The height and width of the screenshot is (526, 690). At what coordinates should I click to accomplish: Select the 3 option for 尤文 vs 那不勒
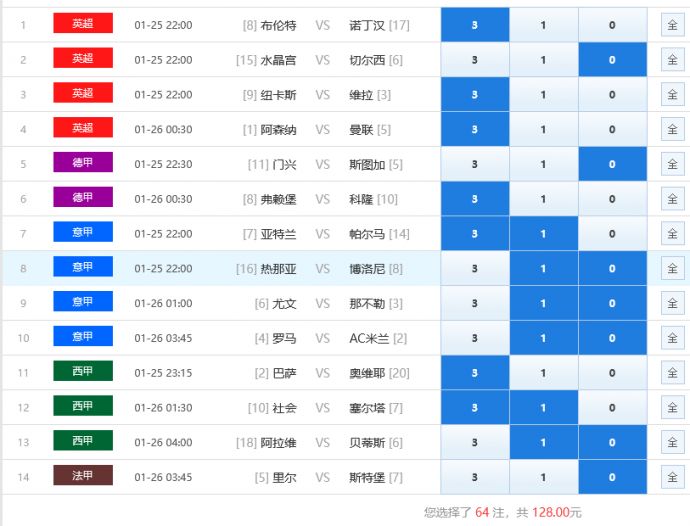pos(474,303)
